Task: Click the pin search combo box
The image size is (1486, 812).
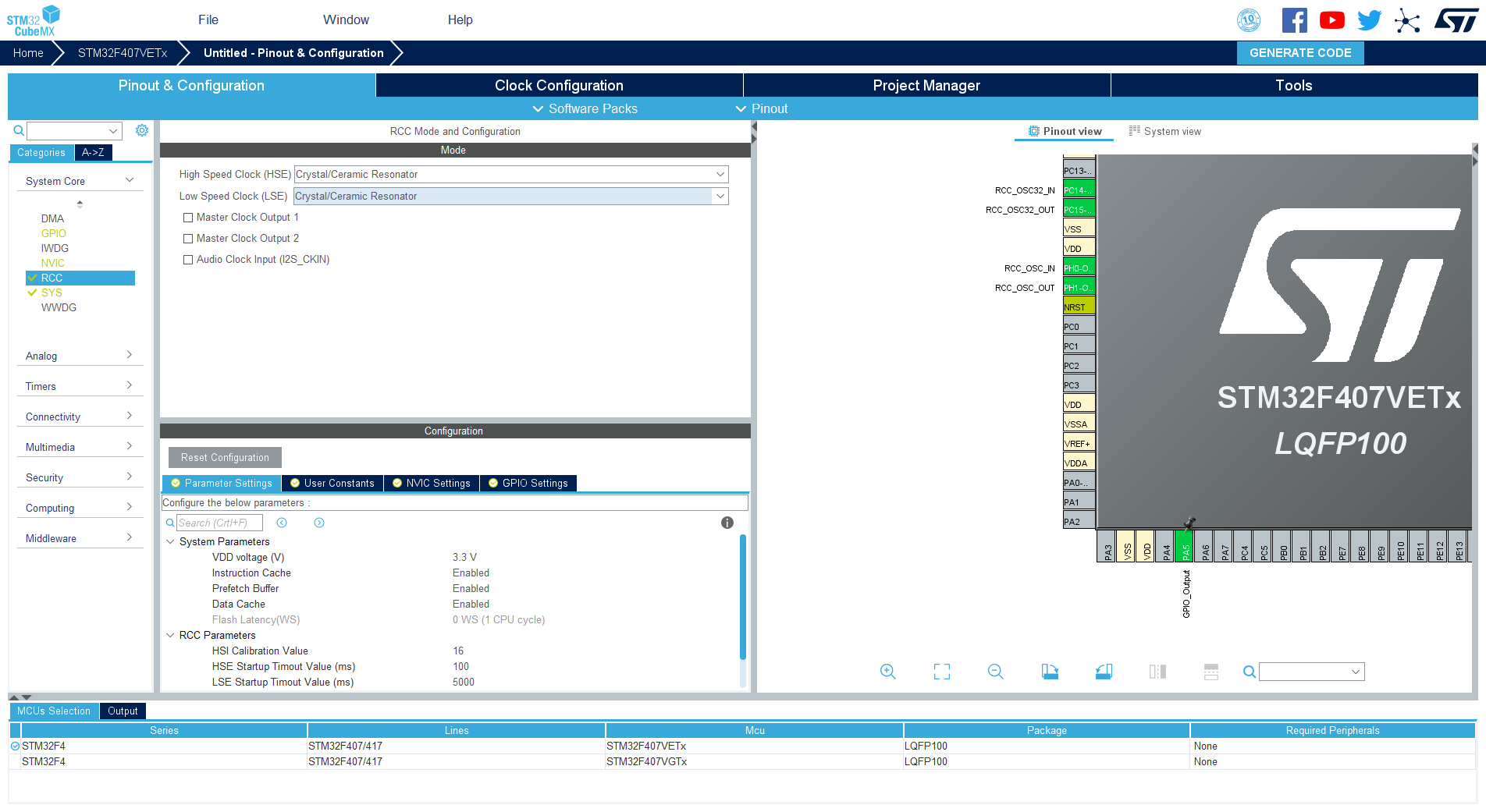Action: click(1312, 672)
